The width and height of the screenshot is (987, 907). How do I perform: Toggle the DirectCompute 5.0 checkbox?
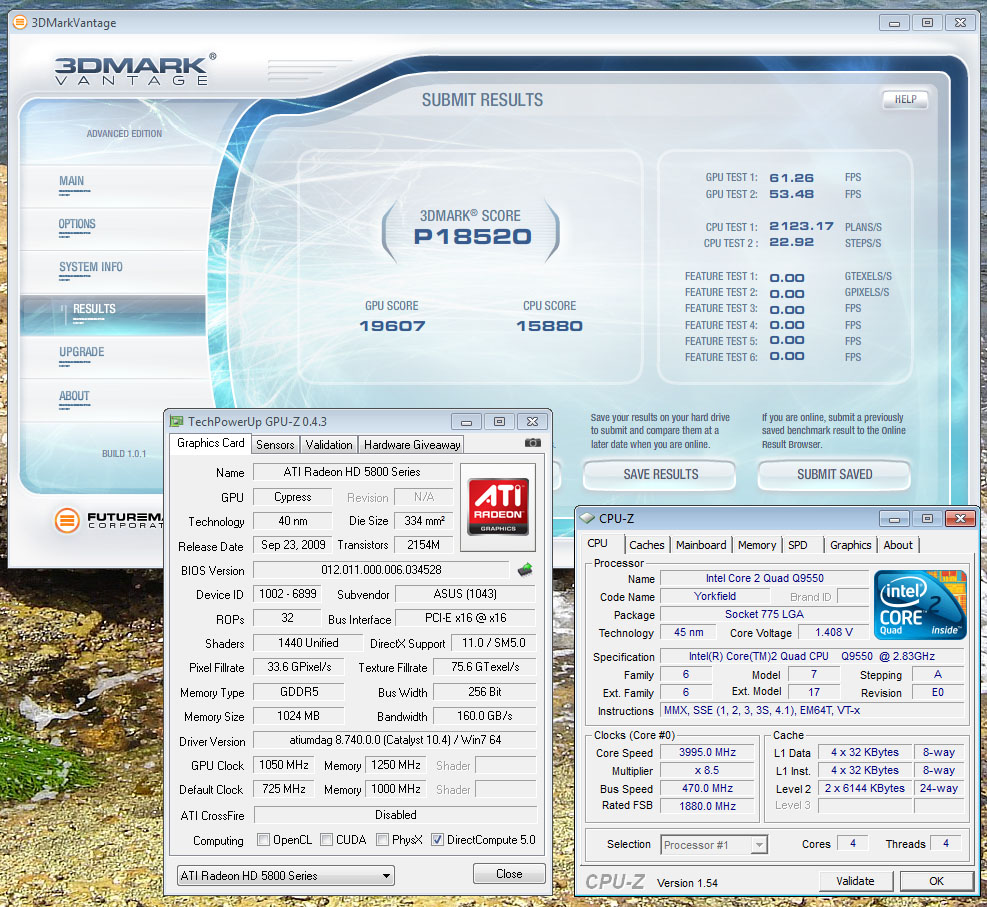(x=437, y=840)
